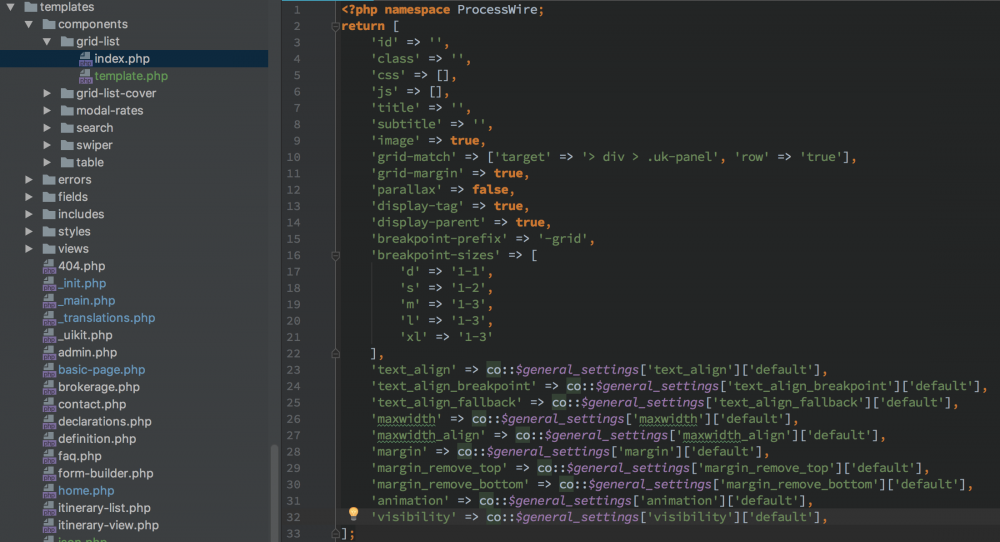Click the file icon next to home.php
The height and width of the screenshot is (542, 1000).
pyautogui.click(x=49, y=491)
